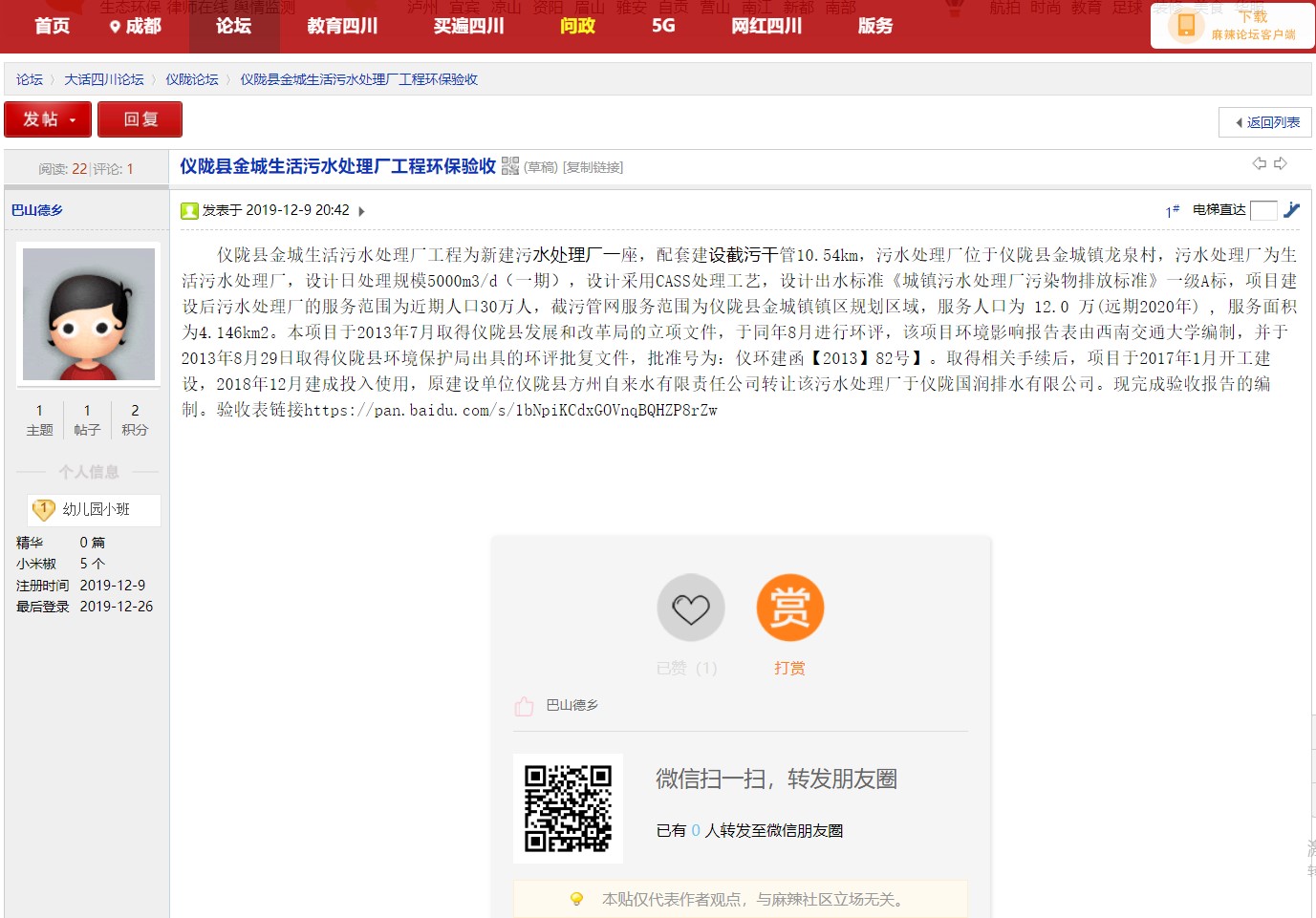The image size is (1316, 918).
Task: Click the 回复 reply button
Action: (140, 119)
